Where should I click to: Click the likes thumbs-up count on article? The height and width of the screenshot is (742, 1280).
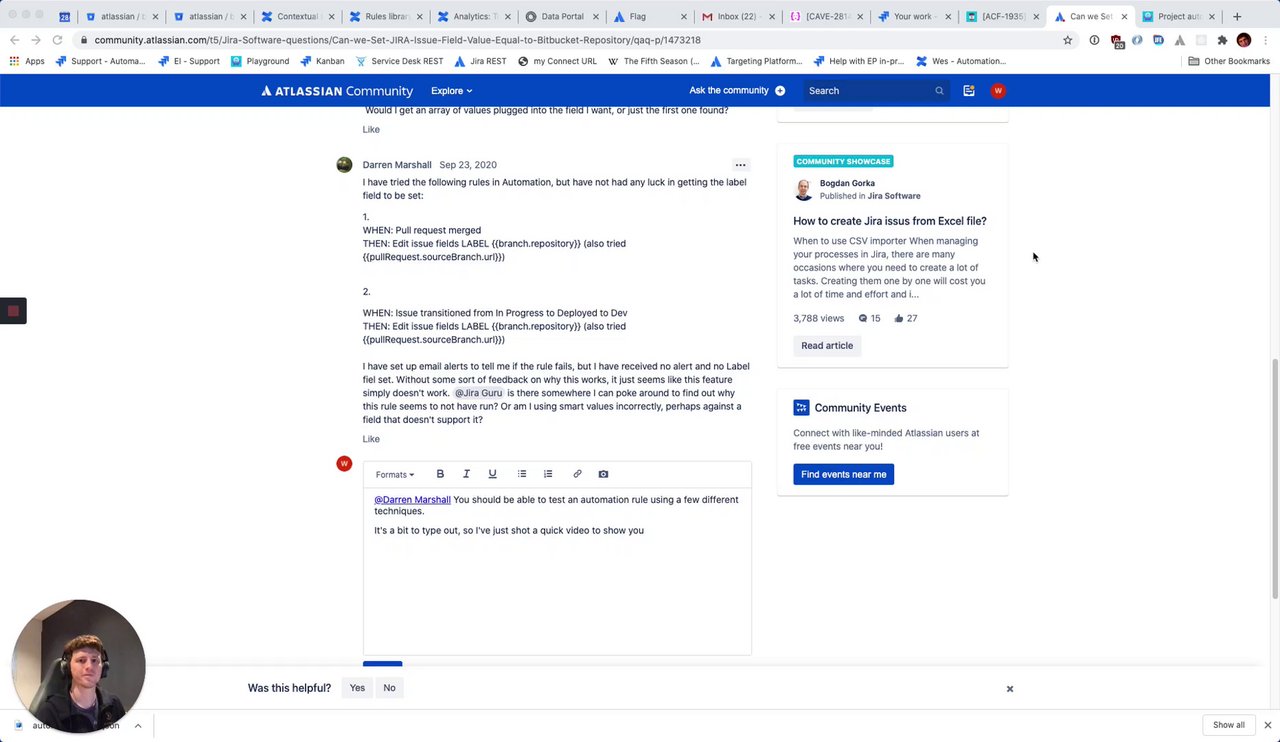coord(906,318)
